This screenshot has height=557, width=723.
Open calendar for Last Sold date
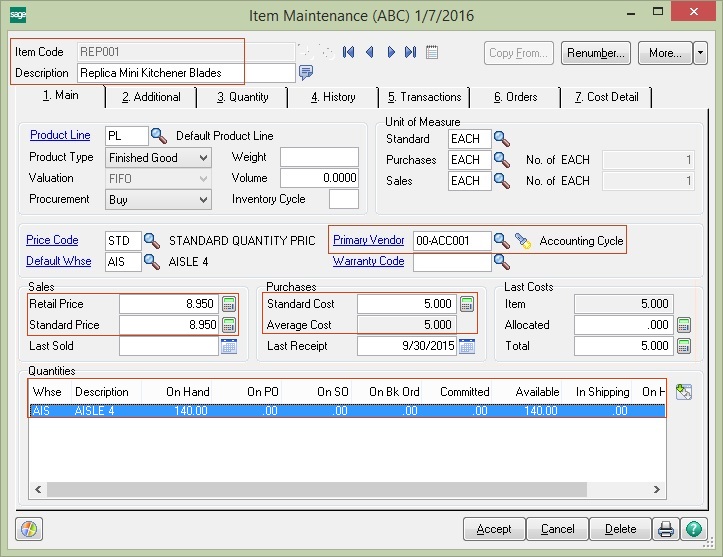(229, 346)
